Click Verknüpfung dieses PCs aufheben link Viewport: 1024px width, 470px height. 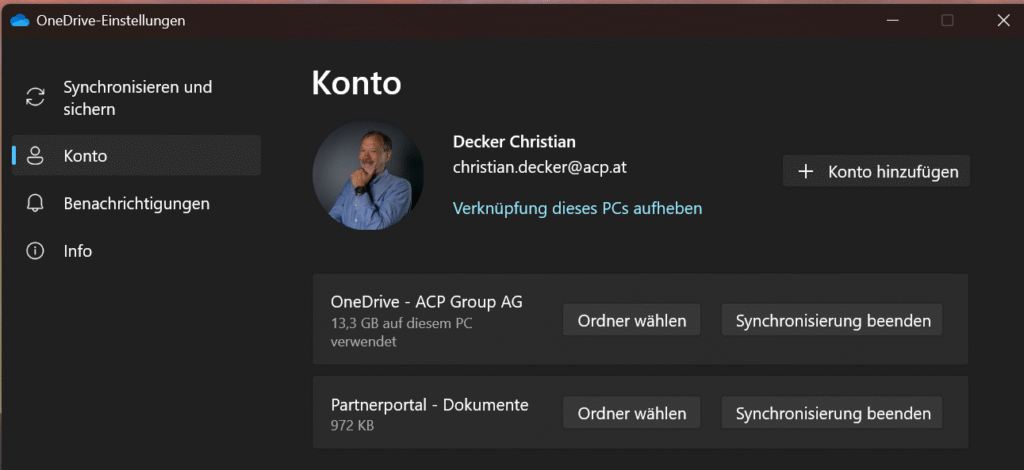[577, 208]
